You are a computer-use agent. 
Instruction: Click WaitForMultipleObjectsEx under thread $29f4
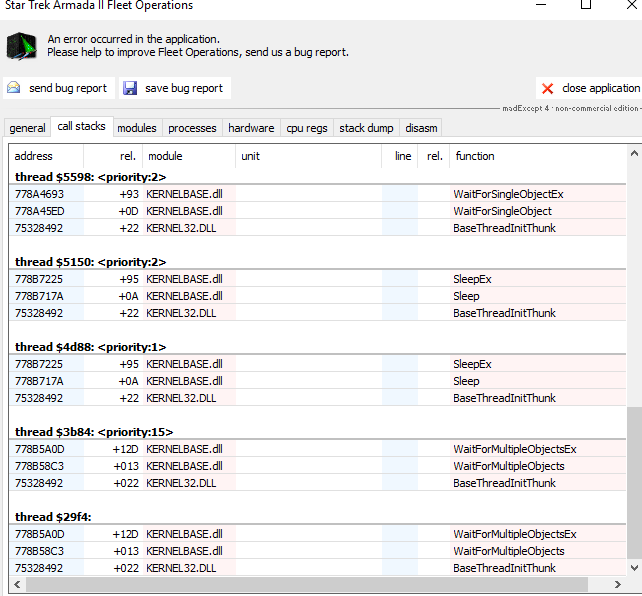[x=515, y=534]
